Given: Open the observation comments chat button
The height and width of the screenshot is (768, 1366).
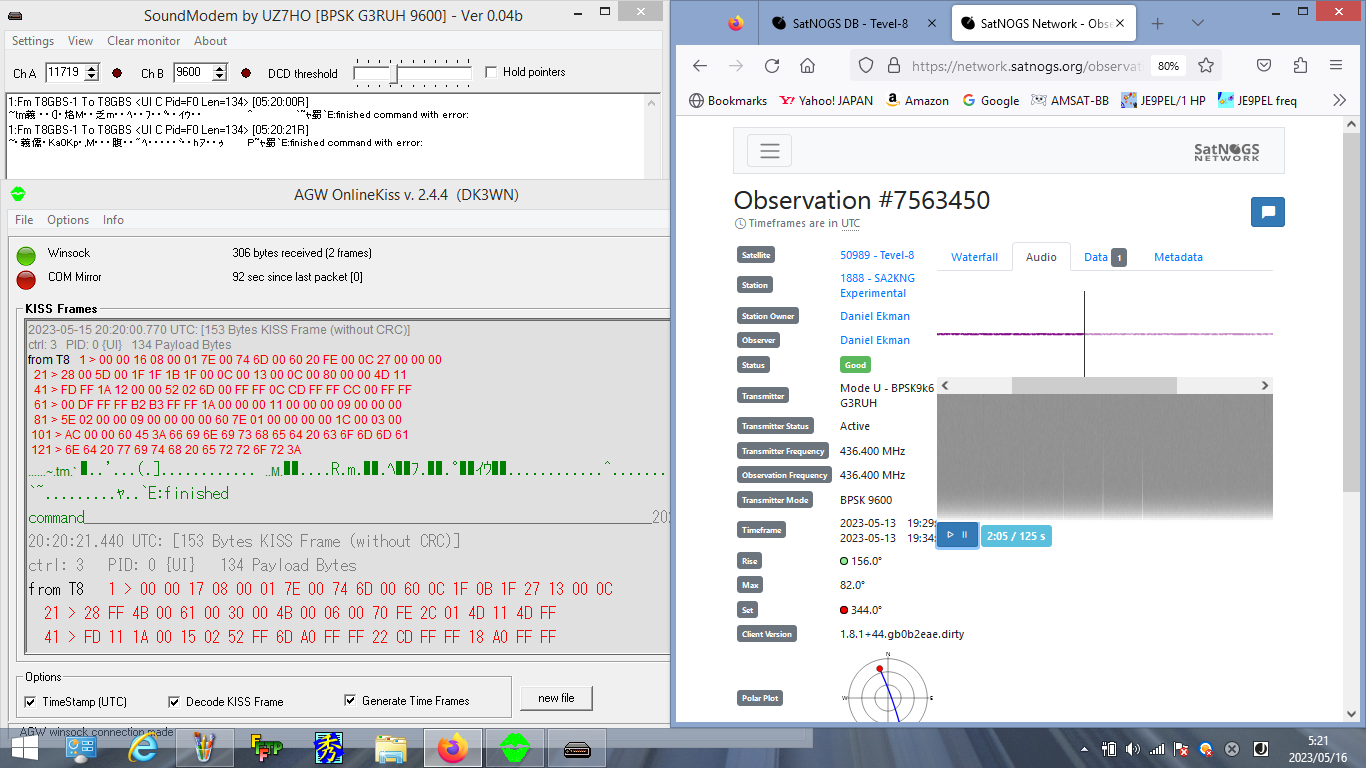Looking at the screenshot, I should point(1268,212).
